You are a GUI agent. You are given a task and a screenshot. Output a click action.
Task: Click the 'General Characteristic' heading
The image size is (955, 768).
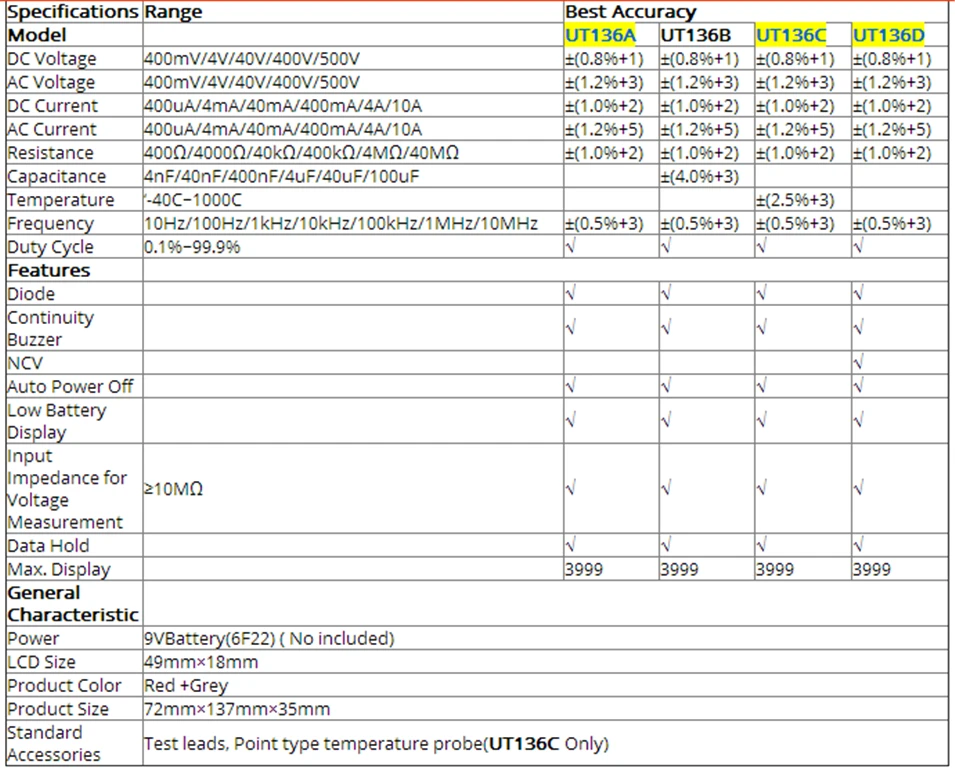[x=73, y=604]
